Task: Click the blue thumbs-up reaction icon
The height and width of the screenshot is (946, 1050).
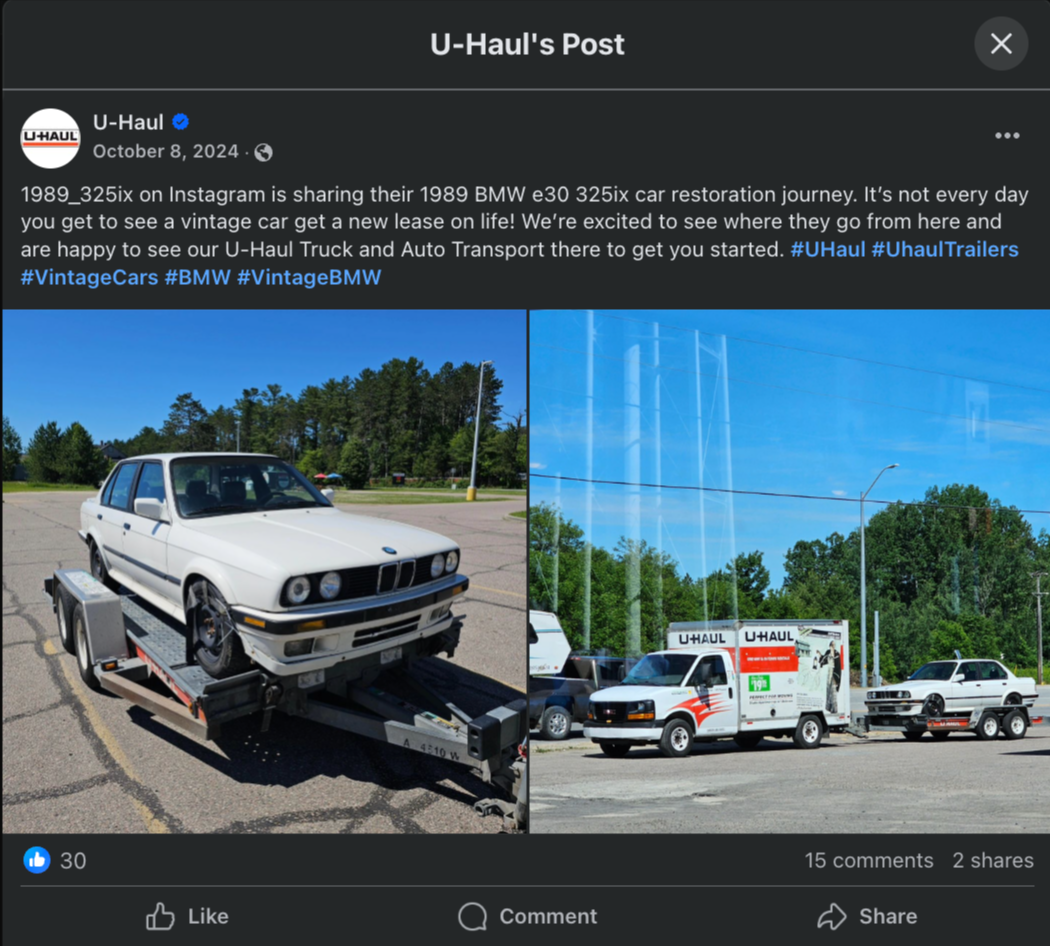Action: point(37,860)
